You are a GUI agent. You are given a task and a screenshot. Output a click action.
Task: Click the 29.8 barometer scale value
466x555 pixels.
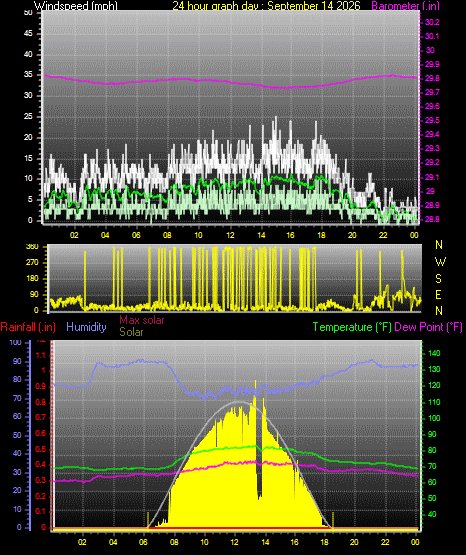tap(432, 78)
